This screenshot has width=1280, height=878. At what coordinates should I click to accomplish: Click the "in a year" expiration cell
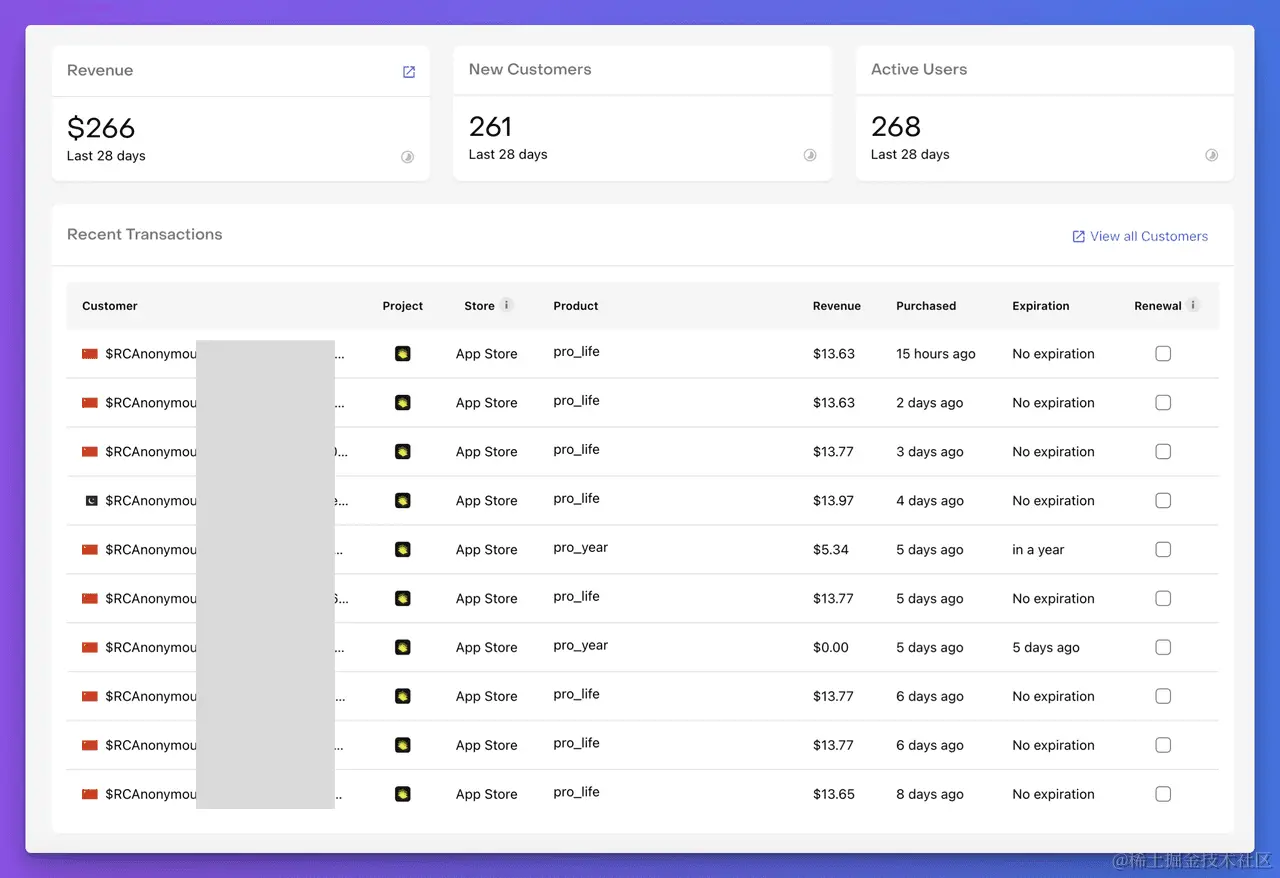[1038, 550]
